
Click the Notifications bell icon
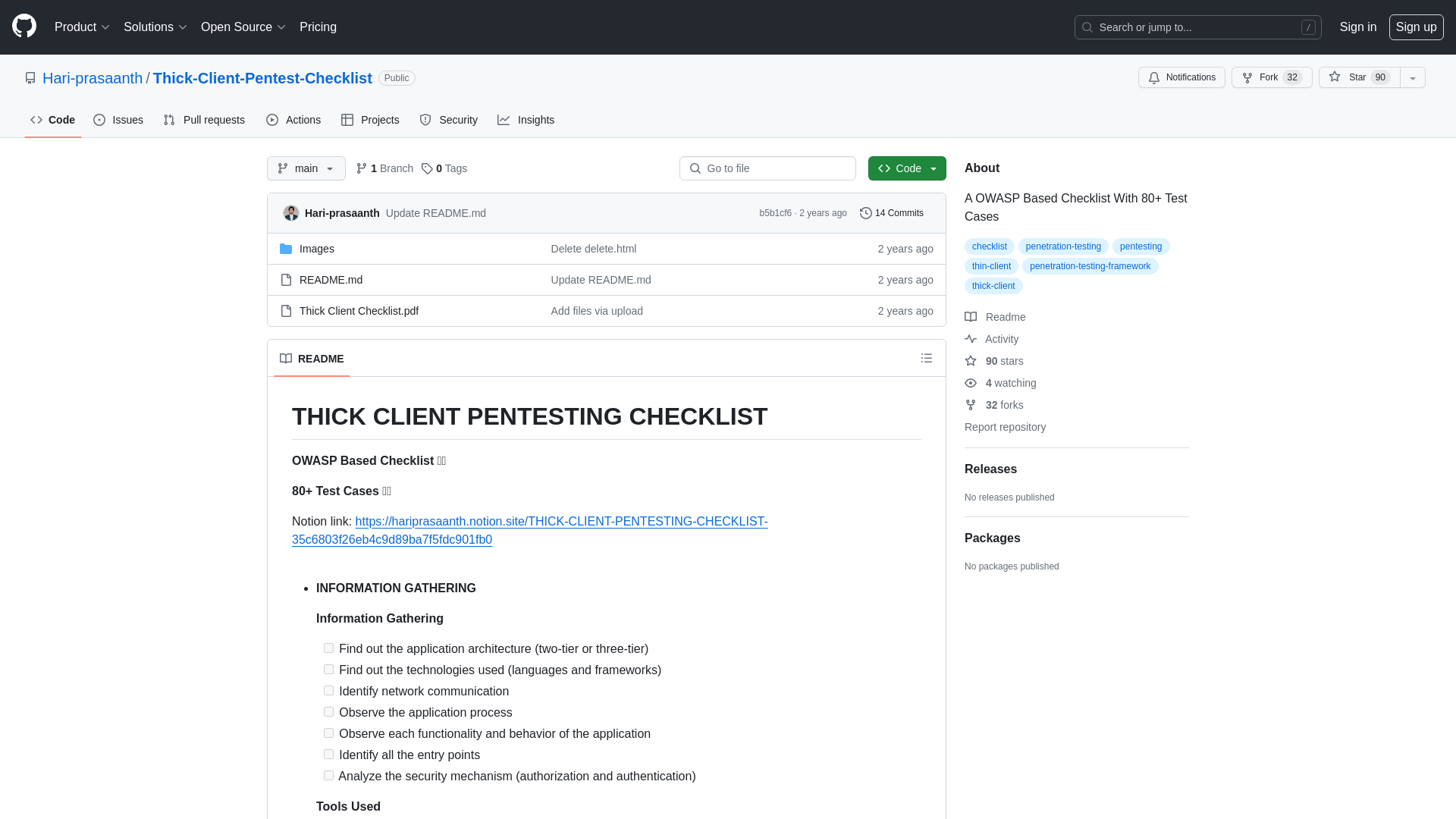(1154, 78)
